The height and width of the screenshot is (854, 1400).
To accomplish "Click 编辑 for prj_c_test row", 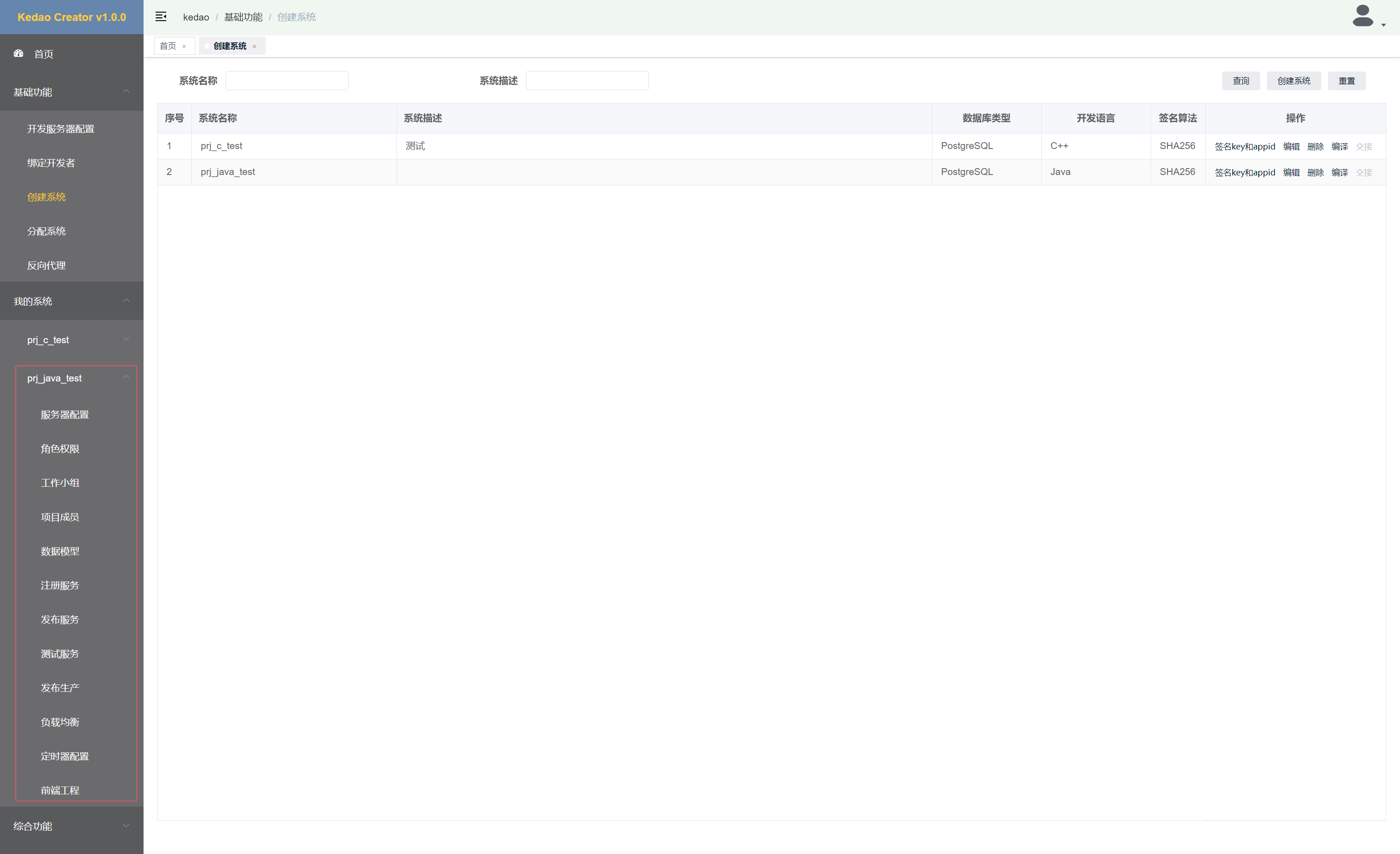I will (x=1291, y=147).
